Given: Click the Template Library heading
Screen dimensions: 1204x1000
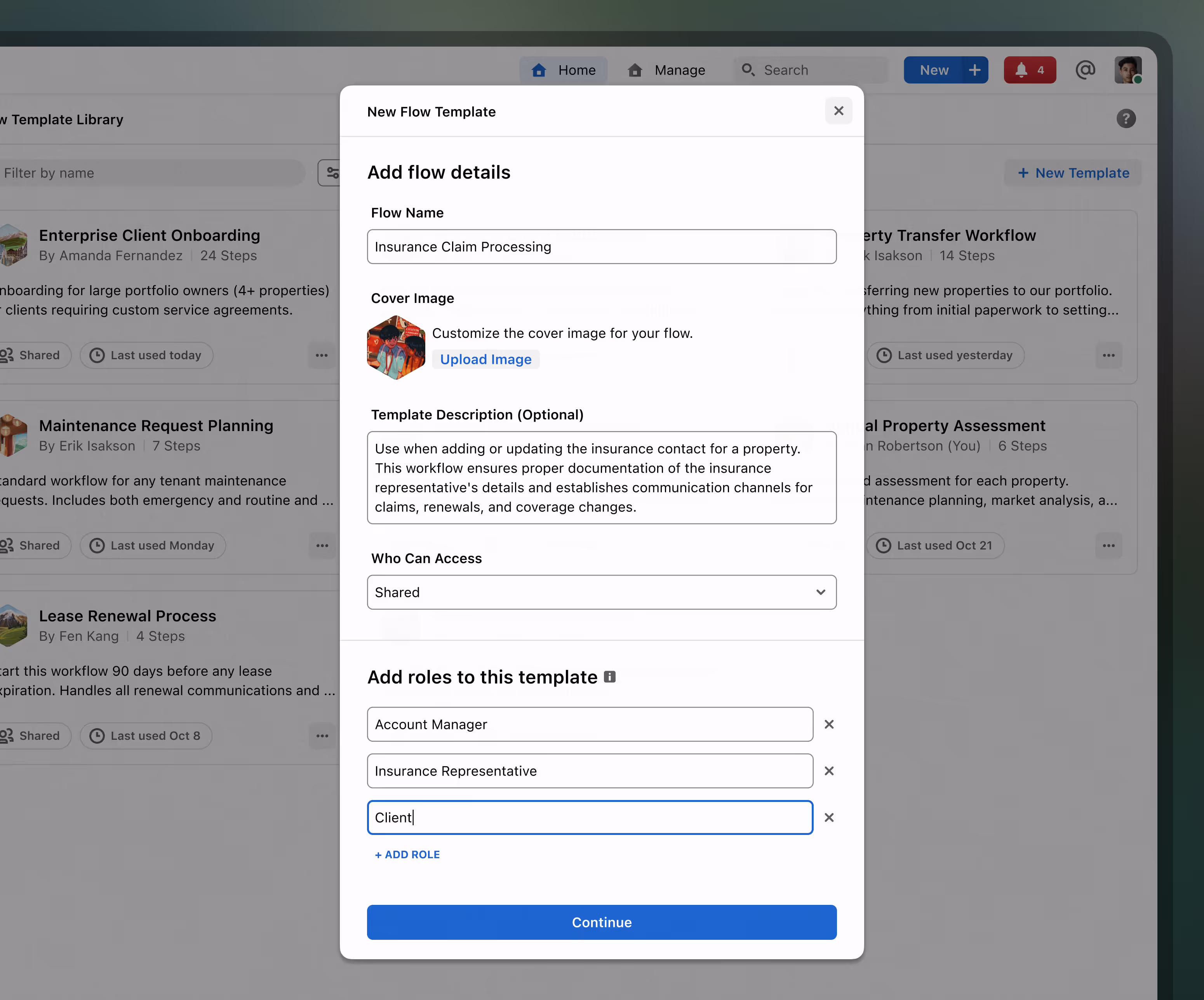Looking at the screenshot, I should tap(62, 119).
